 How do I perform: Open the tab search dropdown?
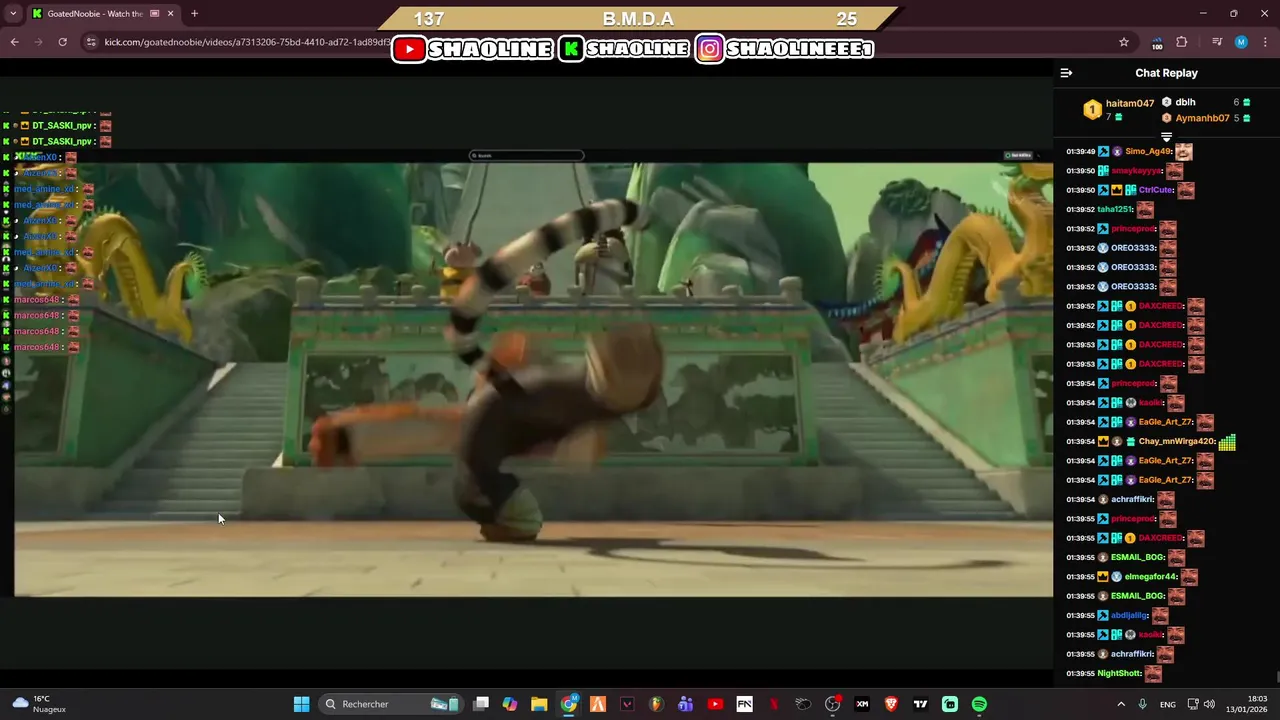[x=13, y=14]
